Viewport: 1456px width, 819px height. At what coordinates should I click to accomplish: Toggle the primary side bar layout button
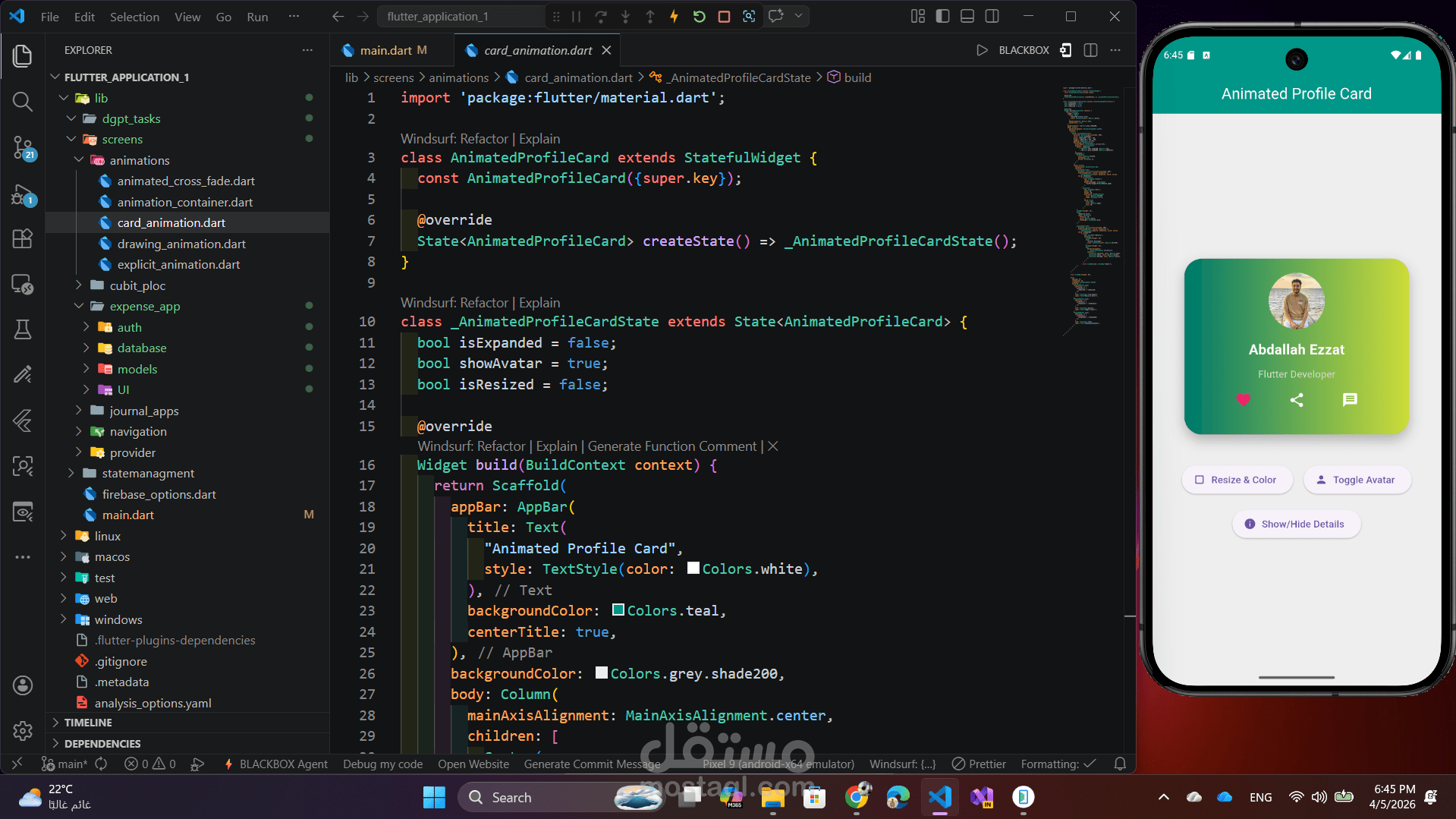[x=942, y=16]
